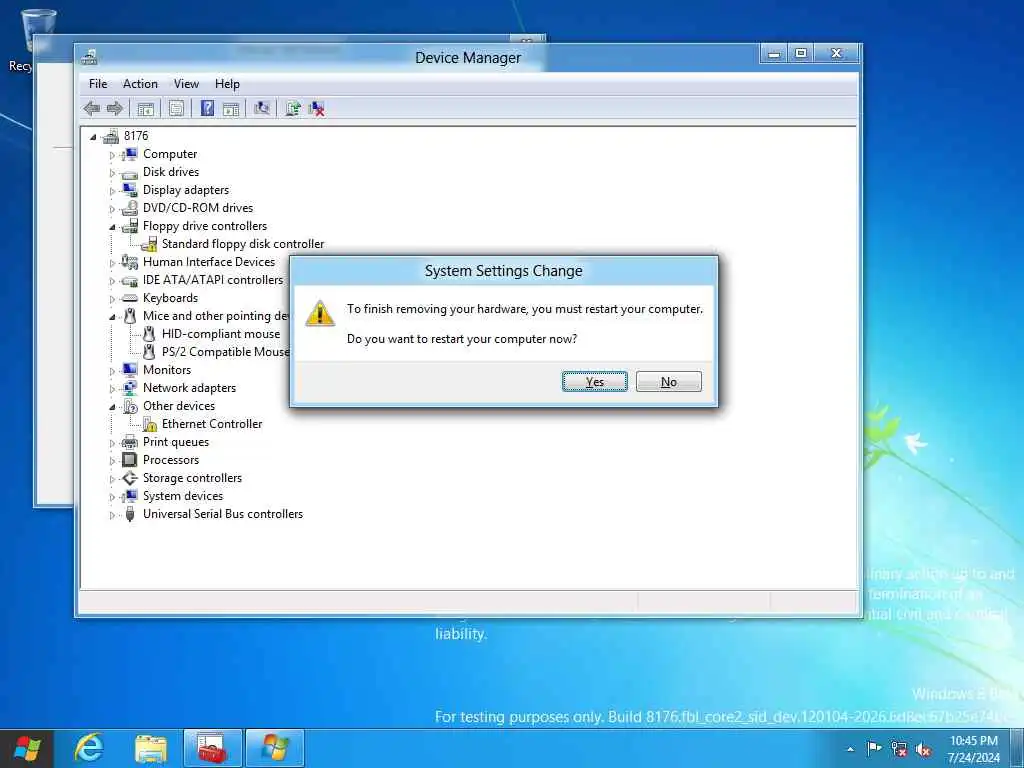Click the volume icon in system tray

click(923, 750)
